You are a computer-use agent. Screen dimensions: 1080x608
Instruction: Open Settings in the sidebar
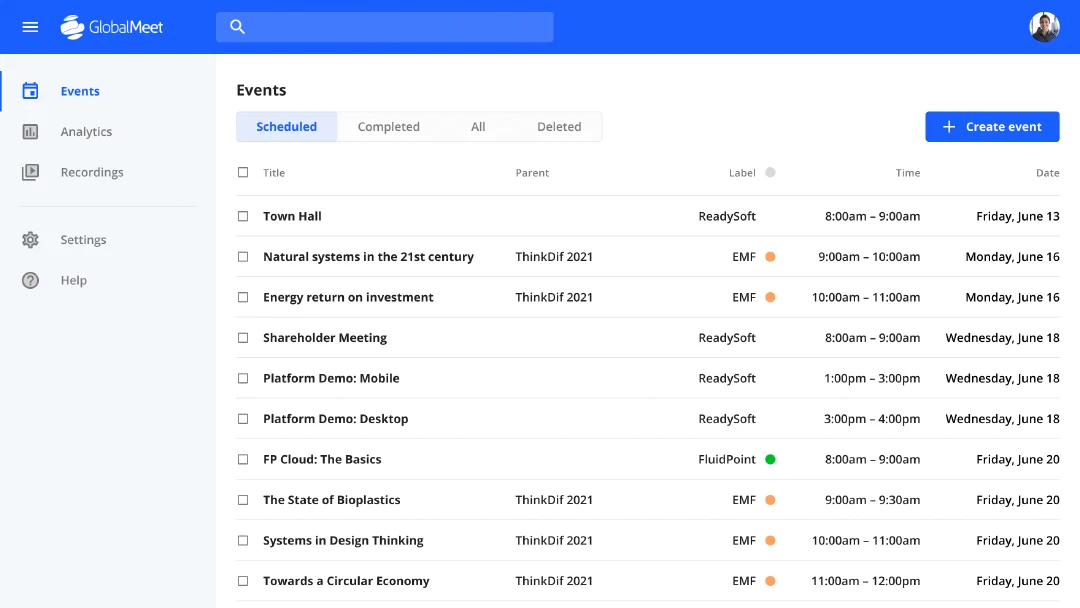(83, 240)
